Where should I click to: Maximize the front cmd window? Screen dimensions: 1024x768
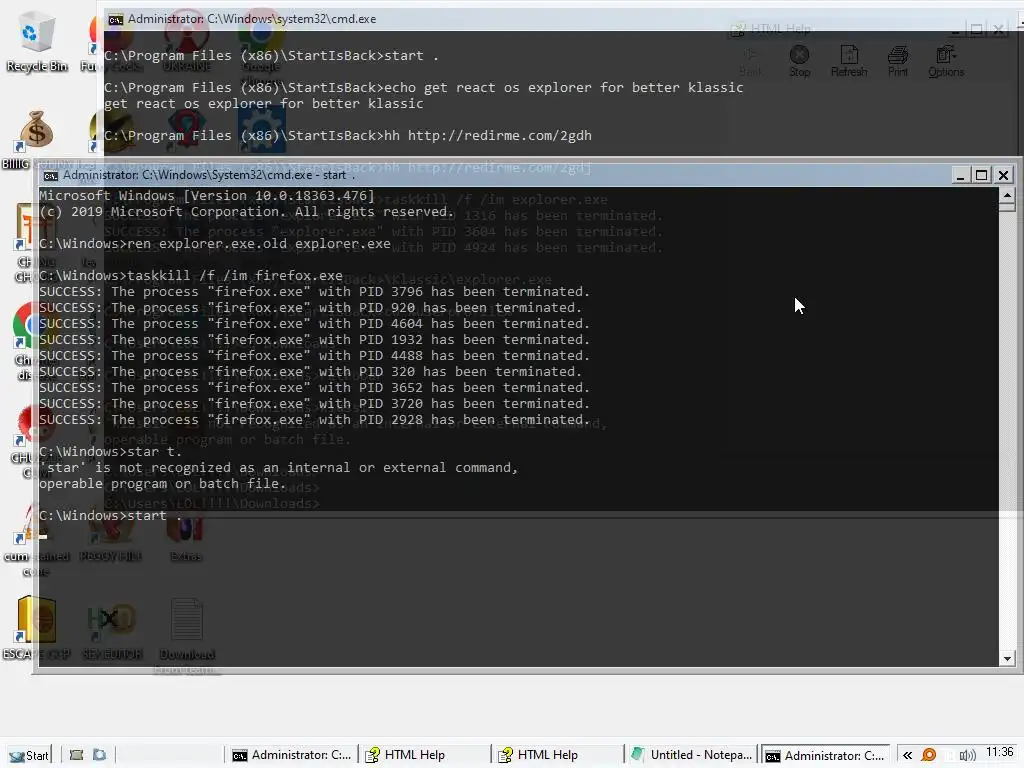point(981,175)
